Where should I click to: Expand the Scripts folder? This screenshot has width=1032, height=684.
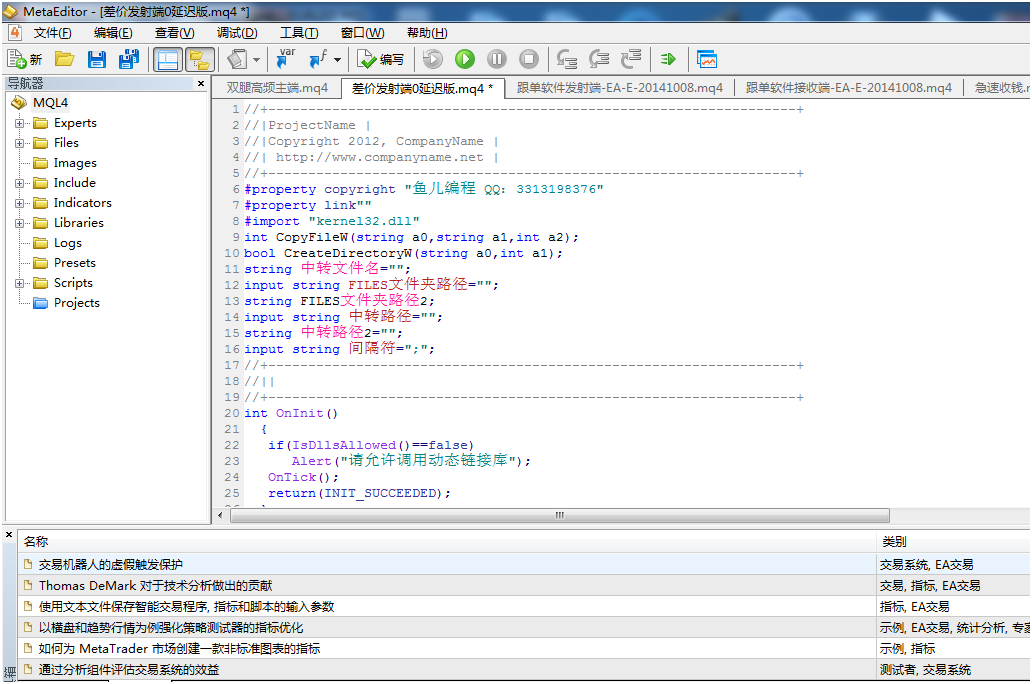coord(19,283)
